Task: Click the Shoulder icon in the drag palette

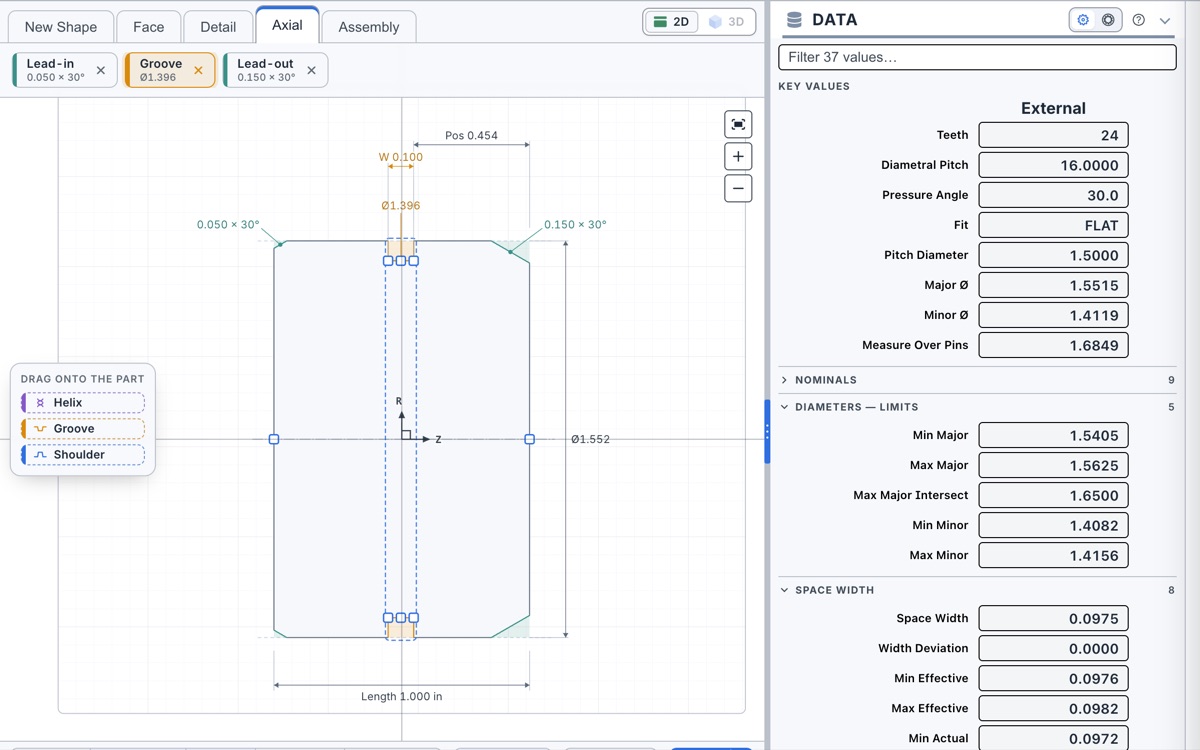Action: click(40, 455)
